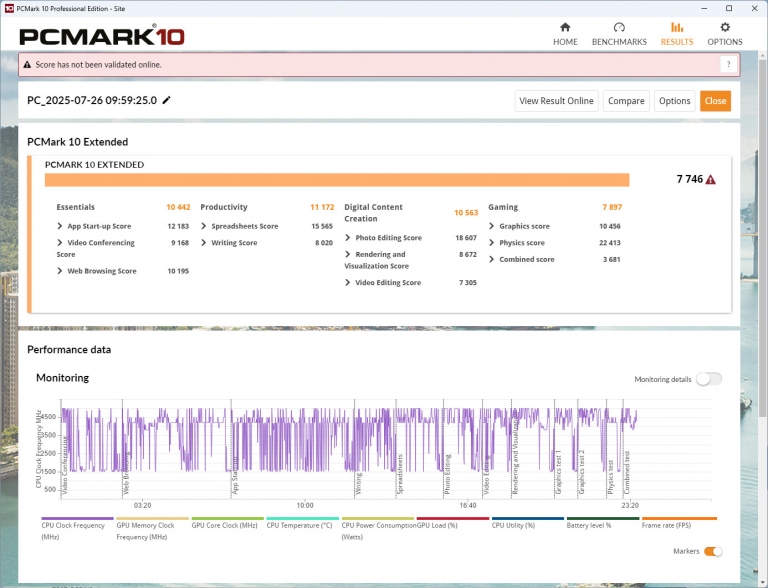768x588 pixels.
Task: Click the result Options button
Action: 674,101
